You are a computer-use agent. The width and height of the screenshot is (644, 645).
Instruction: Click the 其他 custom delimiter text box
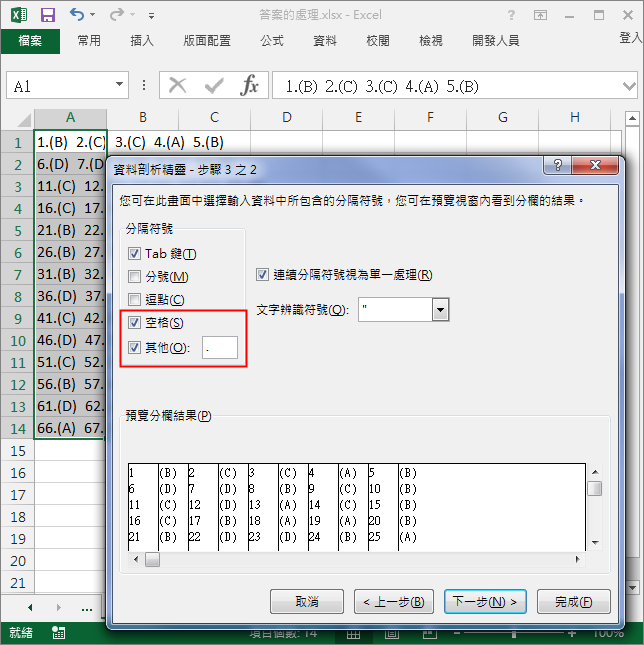tap(220, 348)
